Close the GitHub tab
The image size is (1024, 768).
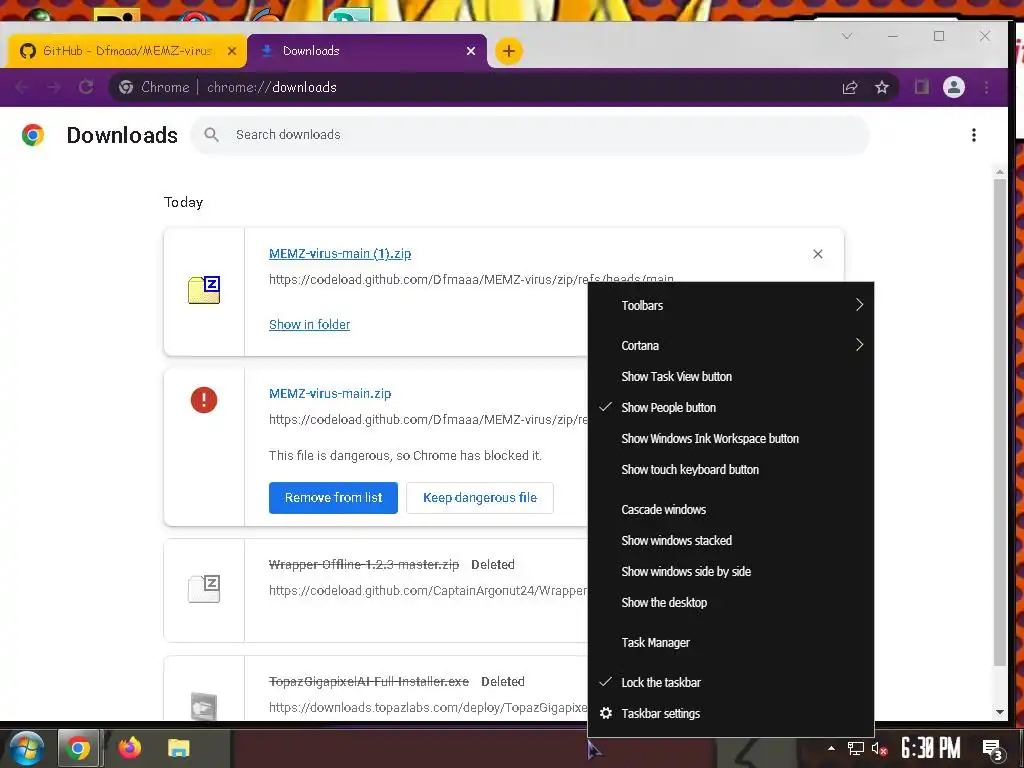coord(232,51)
